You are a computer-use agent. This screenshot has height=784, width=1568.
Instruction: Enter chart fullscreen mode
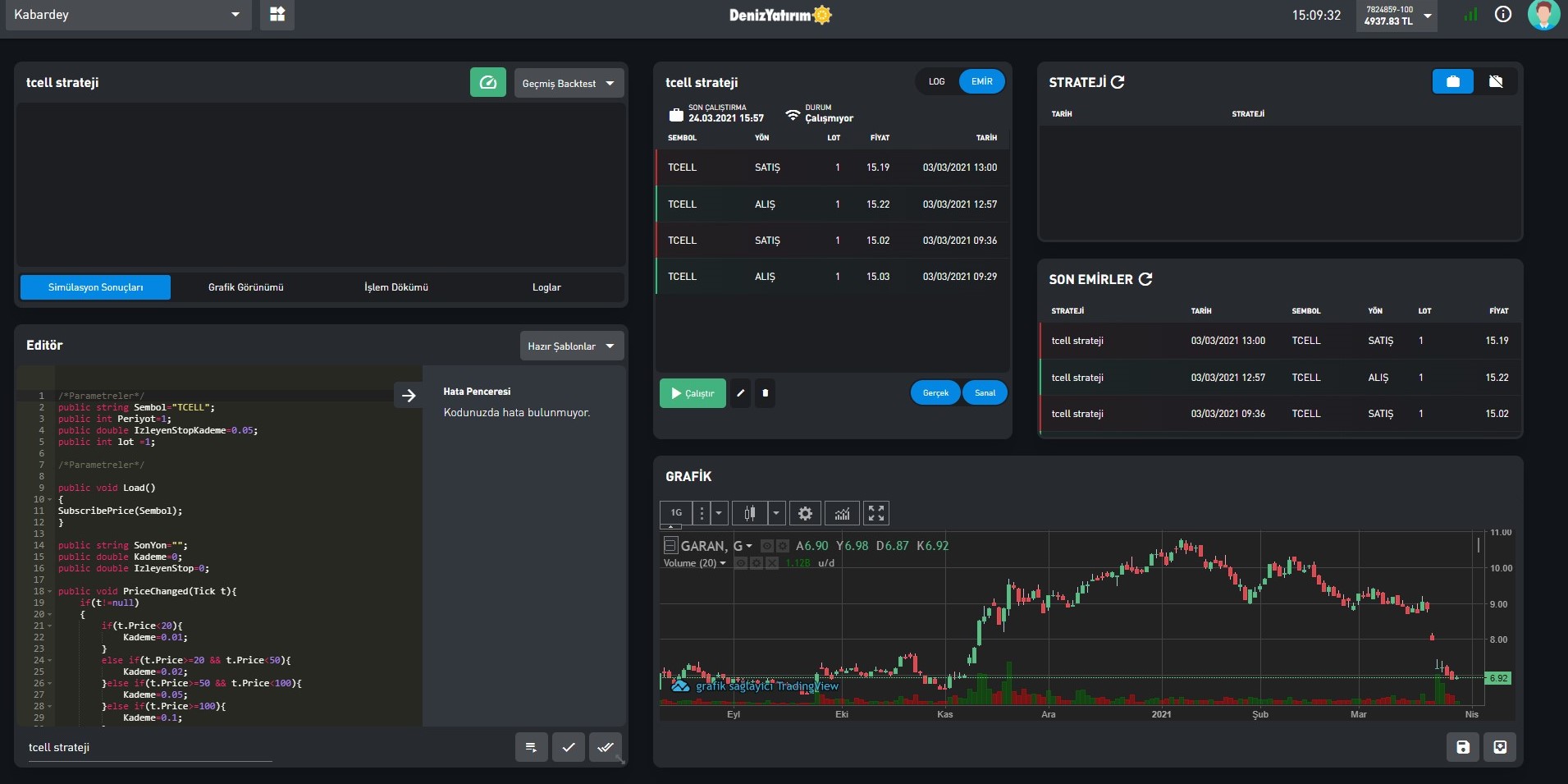pos(876,514)
